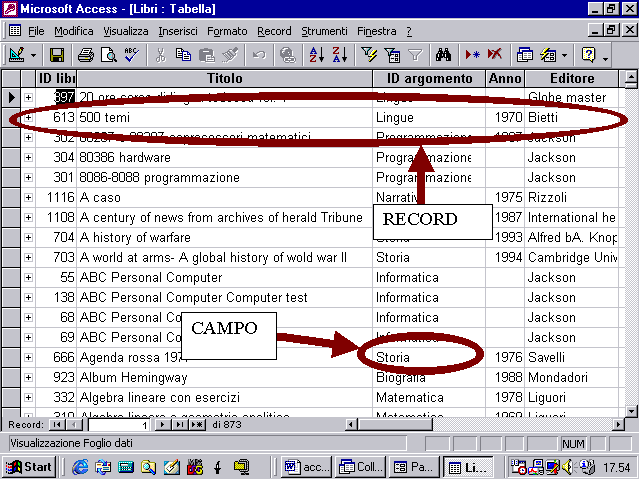Viewport: 639px width, 479px height.
Task: Select the Editore column header
Action: click(x=572, y=78)
